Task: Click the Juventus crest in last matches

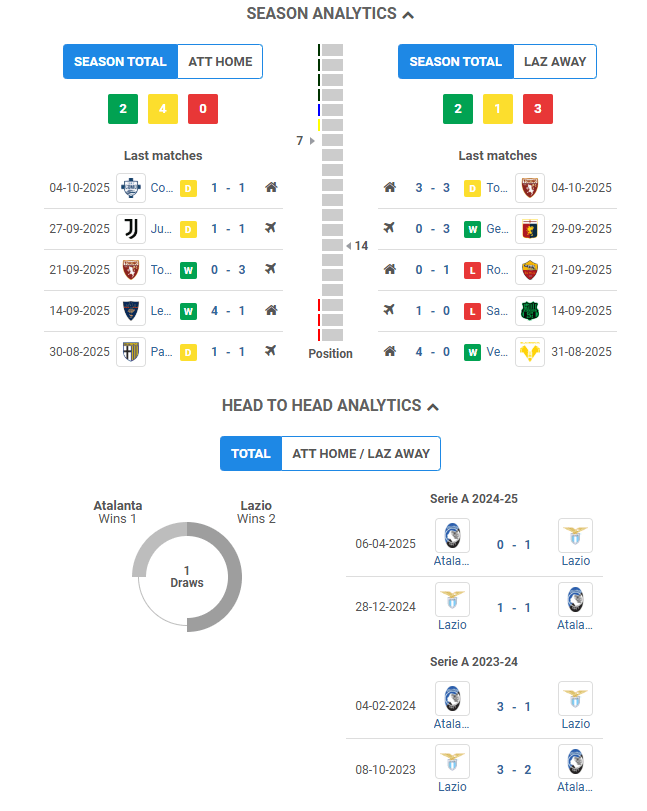Action: tap(131, 229)
